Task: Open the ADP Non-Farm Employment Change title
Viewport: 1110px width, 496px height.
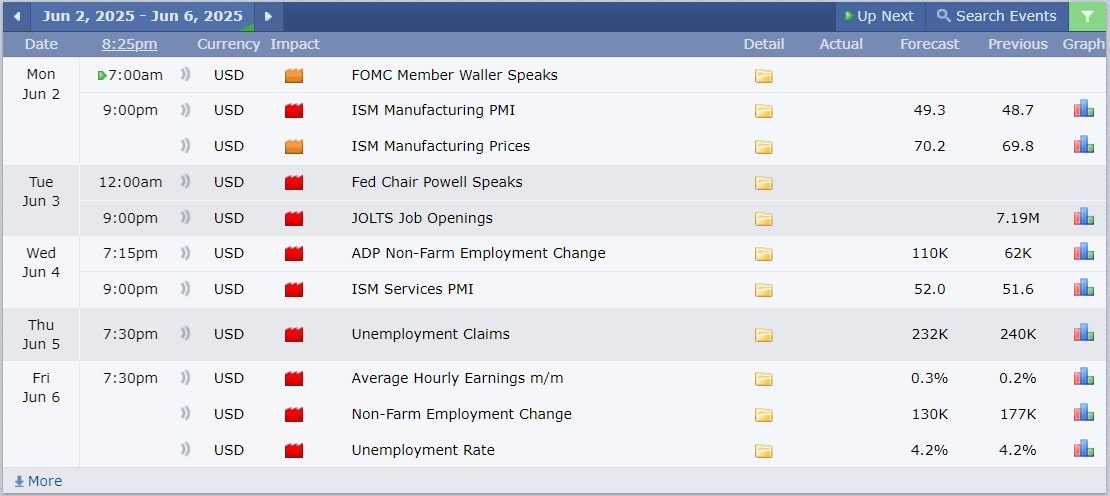Action: (x=479, y=253)
